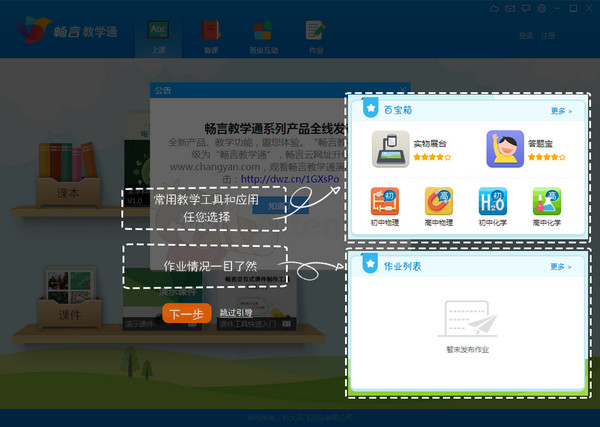Open the 课件 photo box on shelf

(69, 296)
